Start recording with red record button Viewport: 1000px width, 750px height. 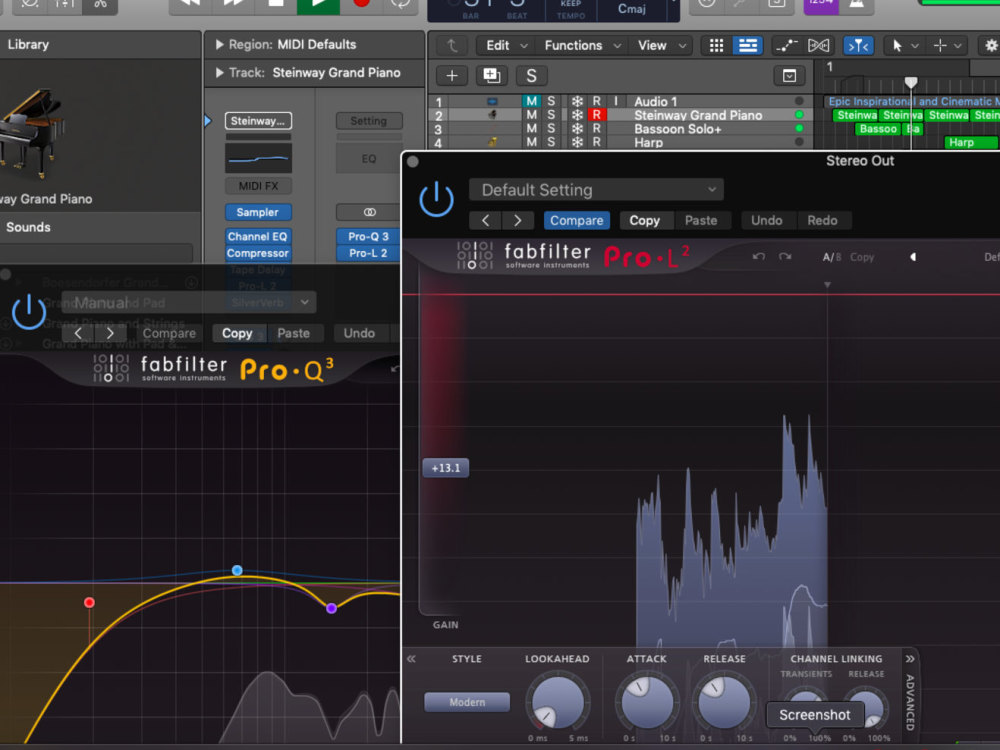pyautogui.click(x=361, y=4)
